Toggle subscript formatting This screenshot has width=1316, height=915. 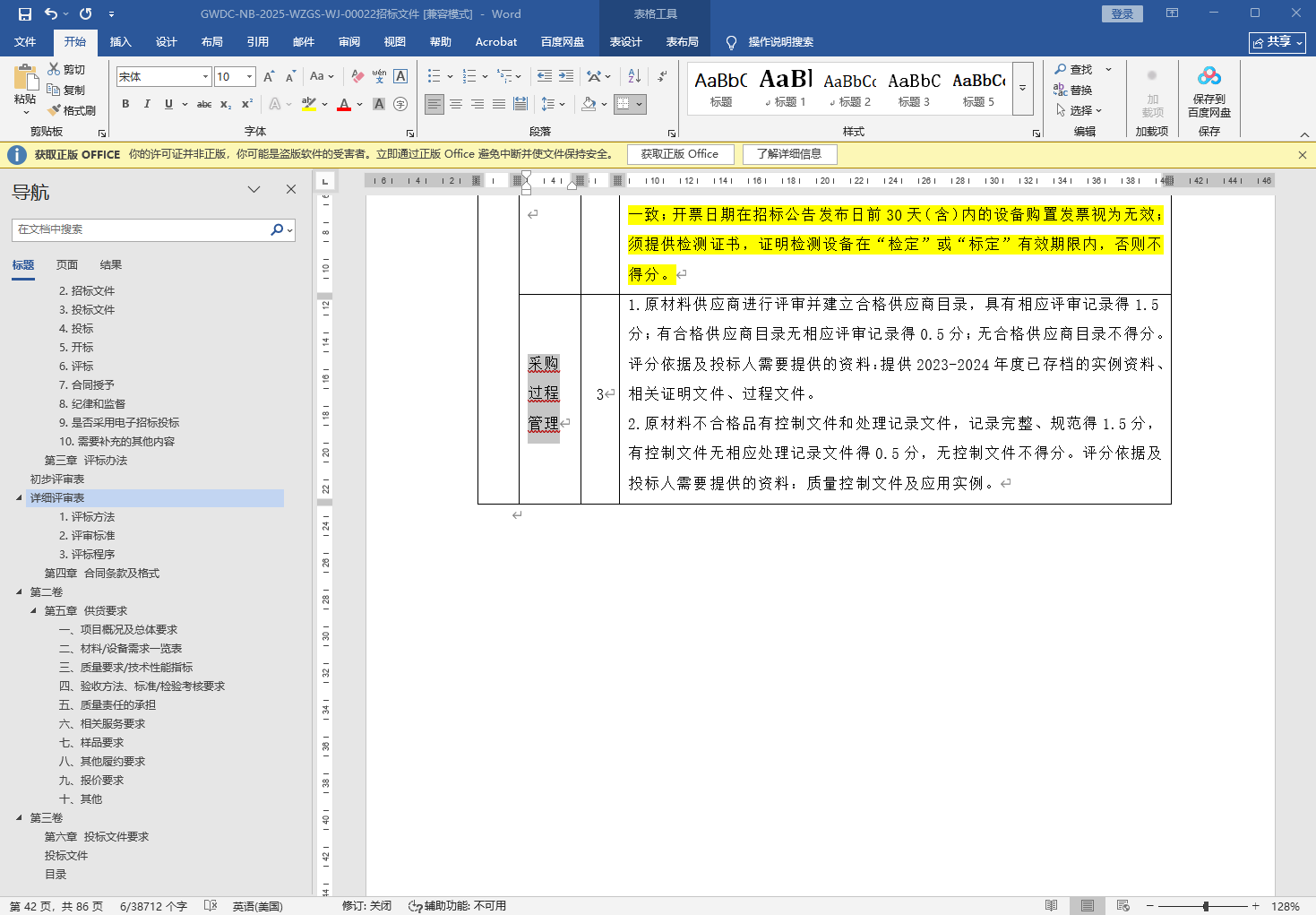226,104
